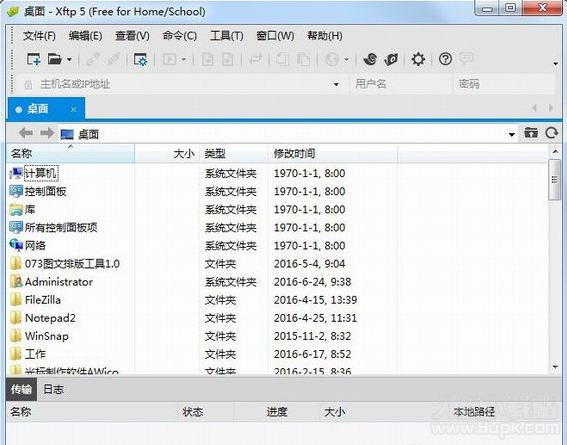Open the 窗口(W) menu
The height and width of the screenshot is (445, 567).
(275, 36)
